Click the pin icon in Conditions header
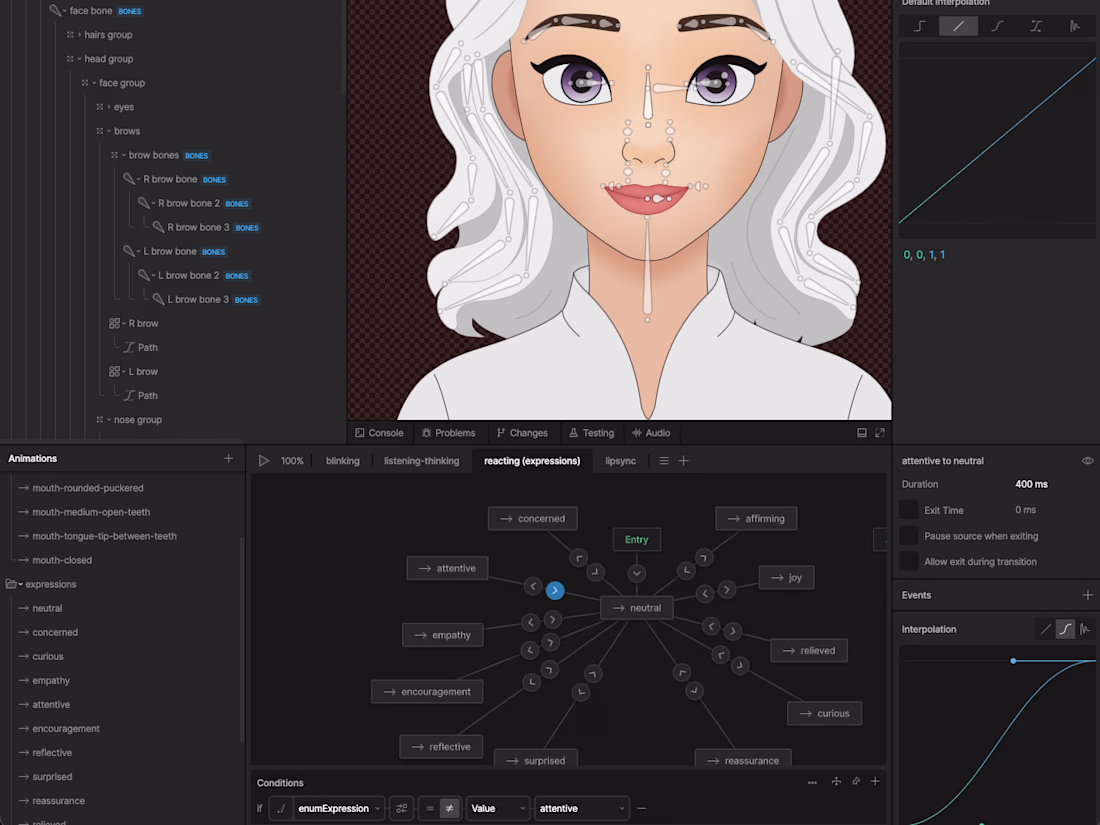Viewport: 1100px width, 825px height. pyautogui.click(x=856, y=782)
